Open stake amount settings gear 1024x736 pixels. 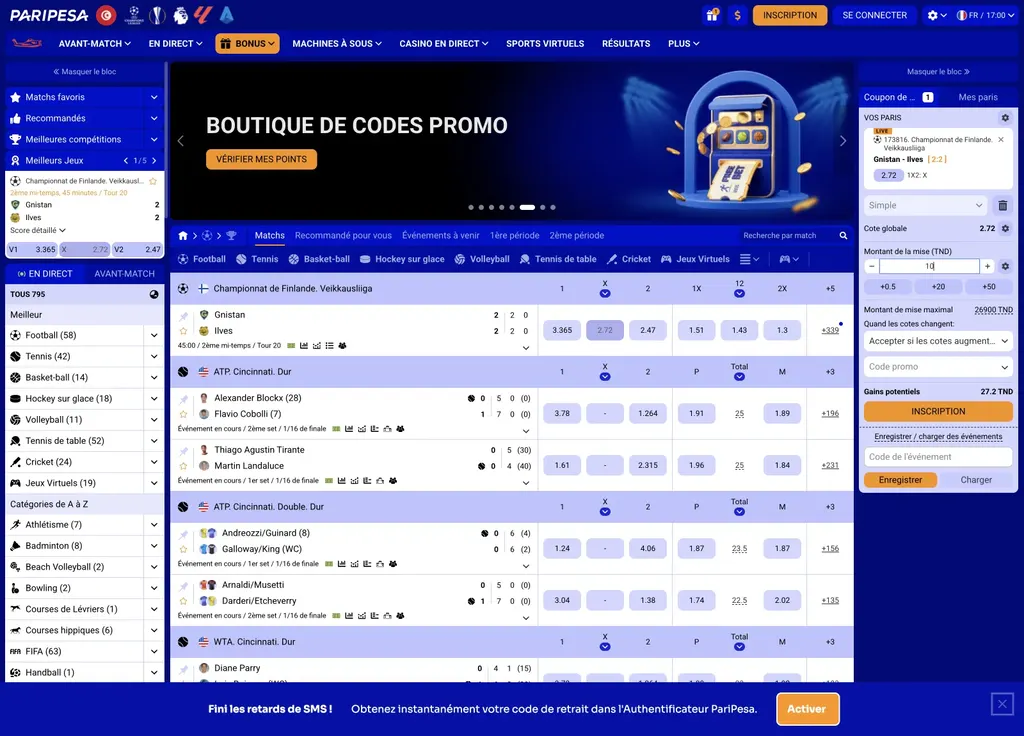(1005, 266)
